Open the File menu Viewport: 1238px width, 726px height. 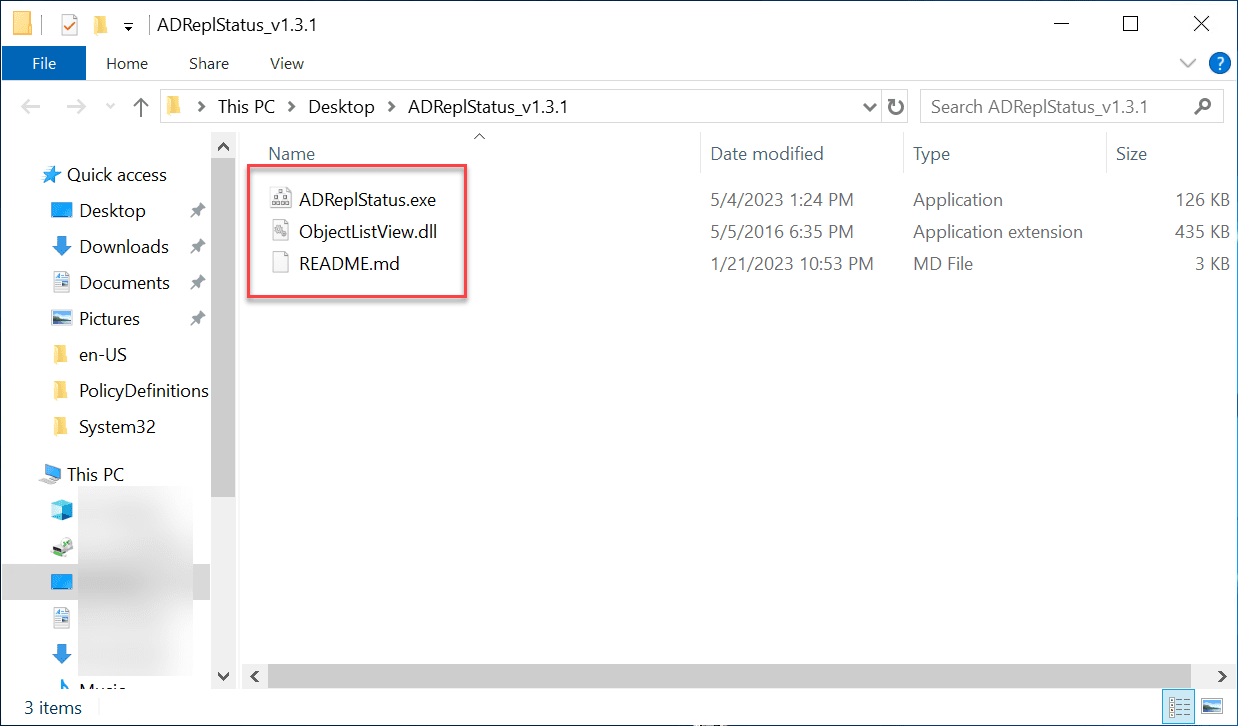(43, 63)
